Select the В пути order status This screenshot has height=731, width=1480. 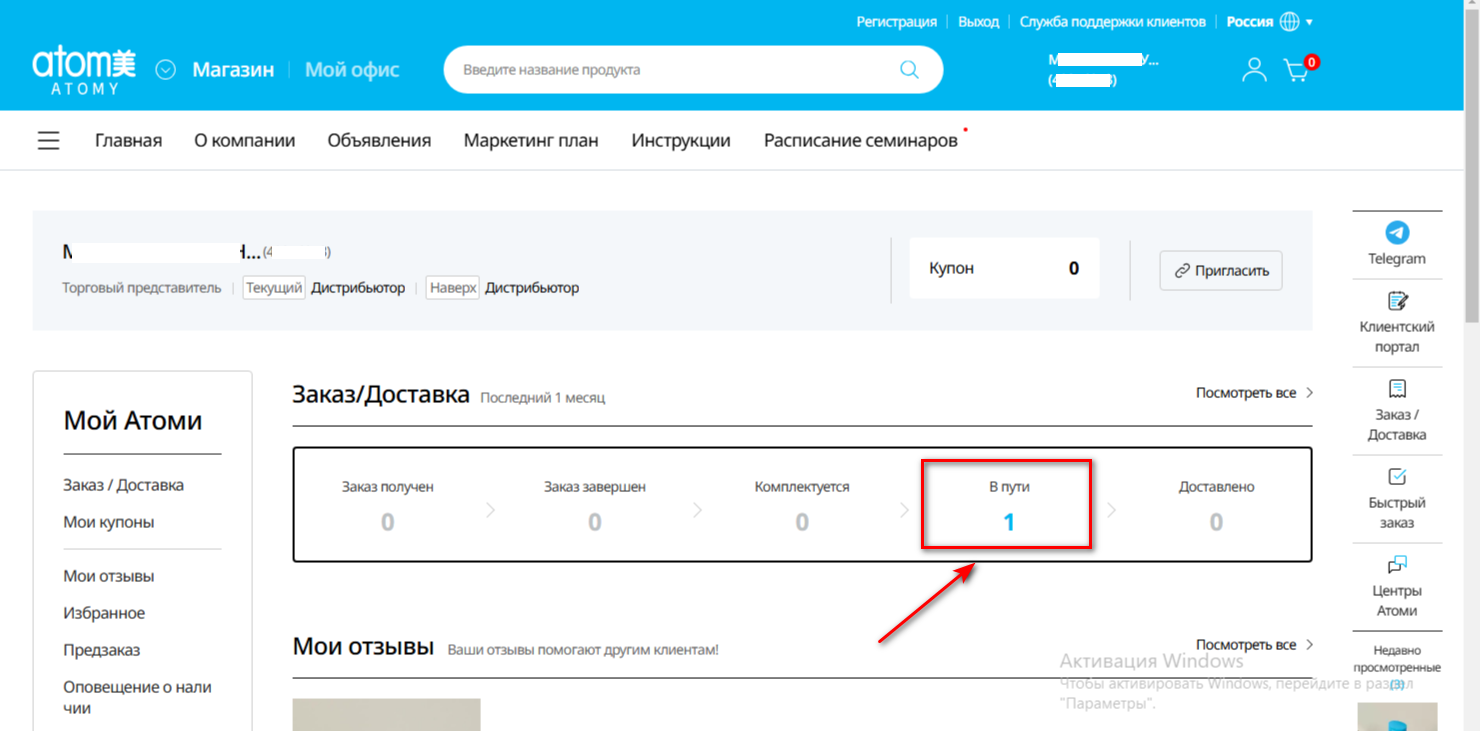pyautogui.click(x=1008, y=506)
